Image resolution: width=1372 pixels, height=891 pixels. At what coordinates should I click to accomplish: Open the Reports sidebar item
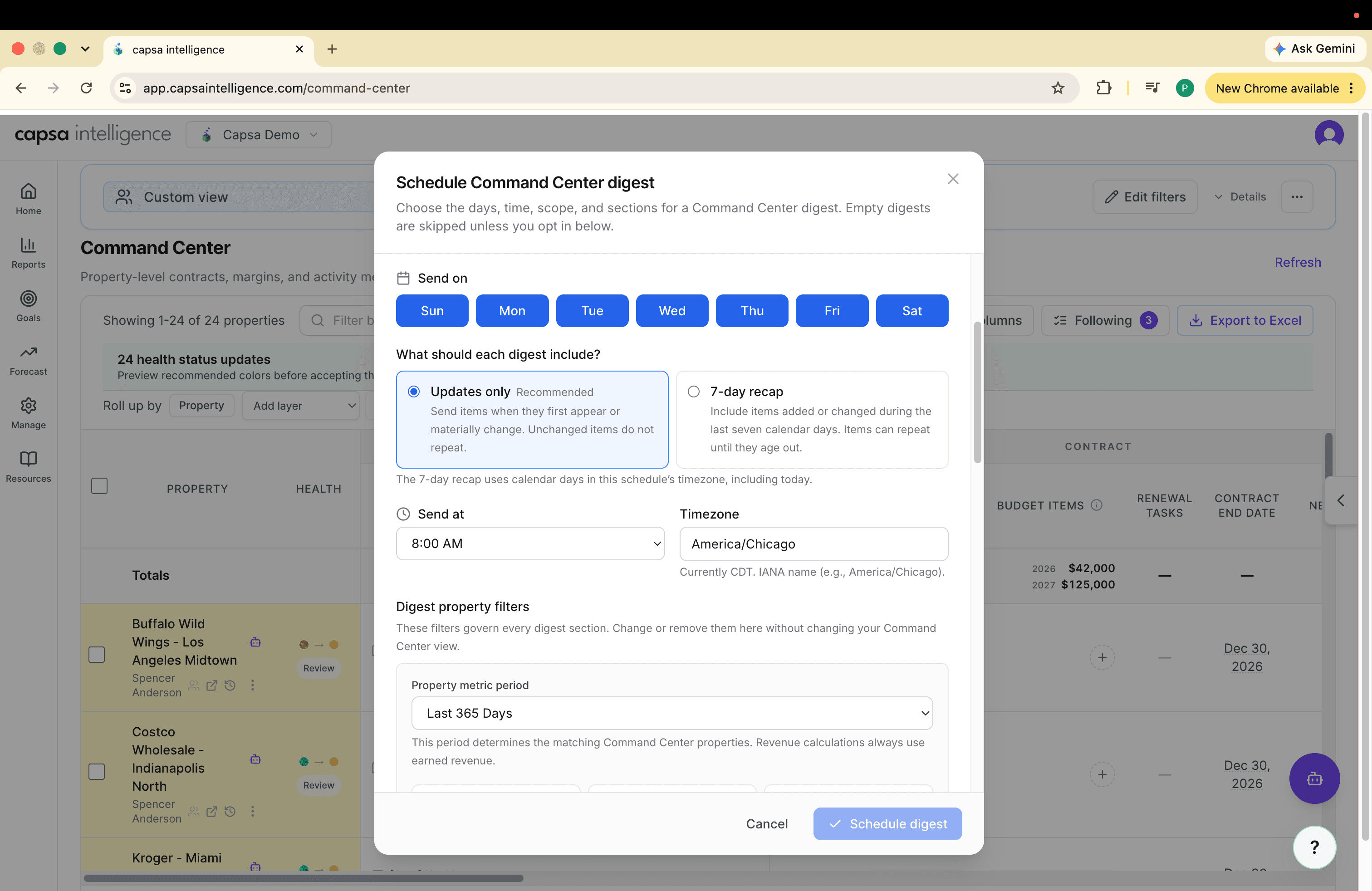click(x=28, y=252)
